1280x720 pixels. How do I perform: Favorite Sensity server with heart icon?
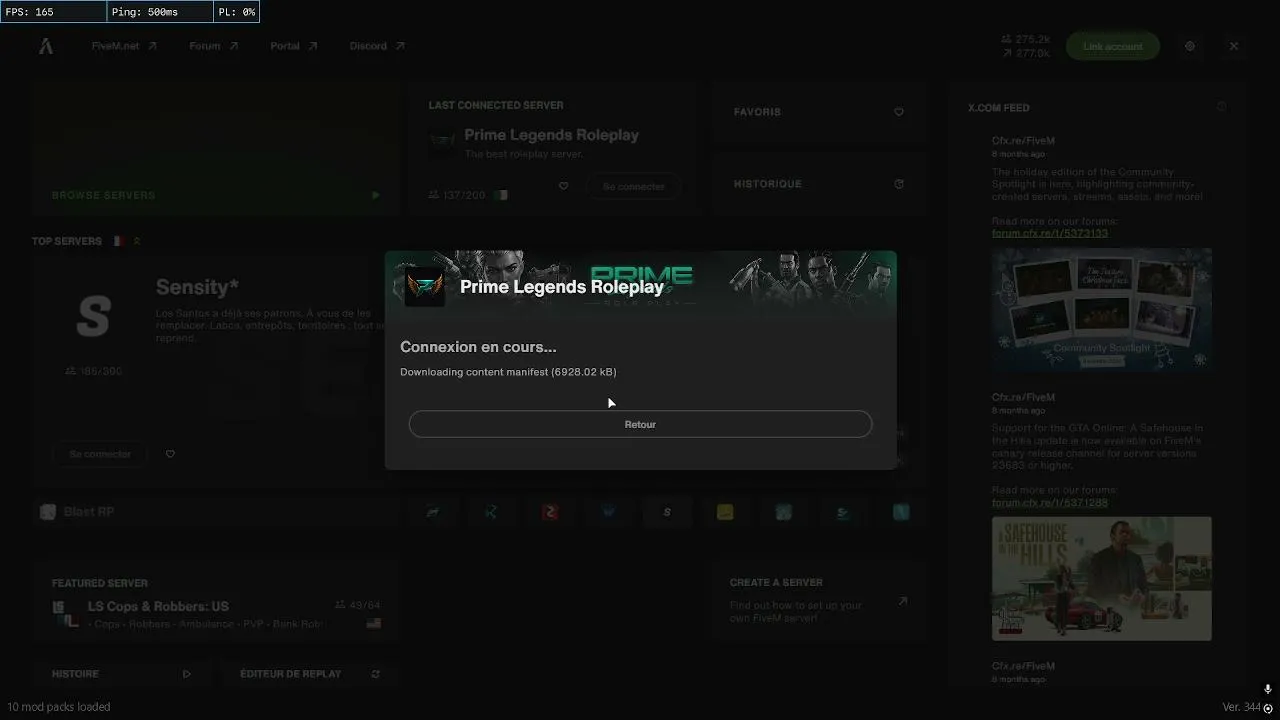click(170, 454)
